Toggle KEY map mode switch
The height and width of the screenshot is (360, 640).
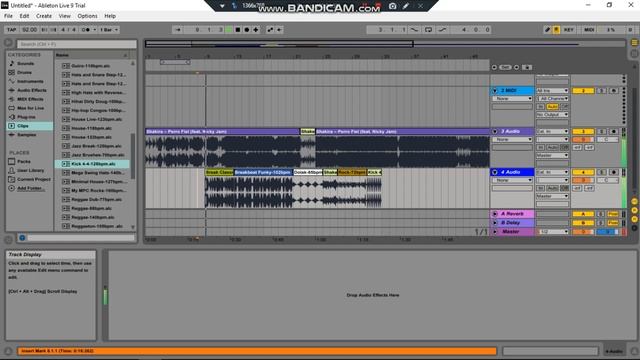pos(569,30)
